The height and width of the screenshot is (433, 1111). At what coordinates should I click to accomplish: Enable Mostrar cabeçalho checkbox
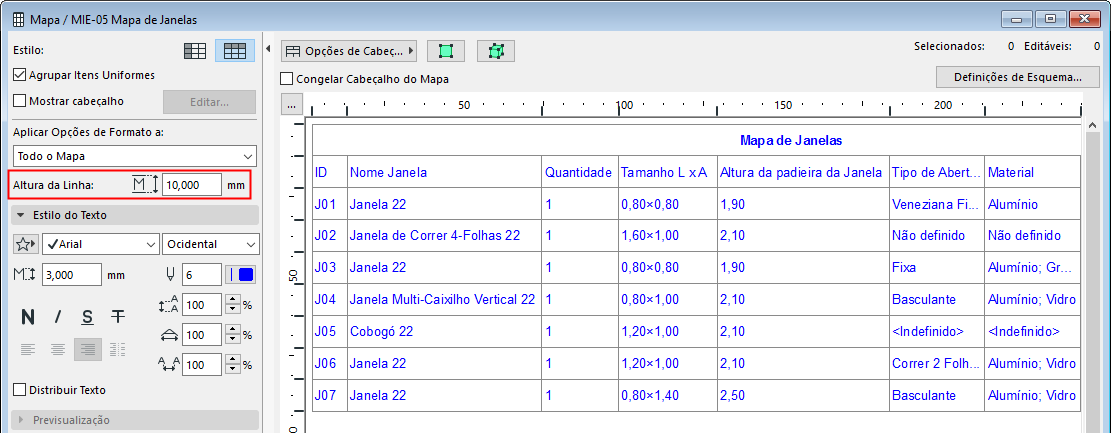(20, 101)
